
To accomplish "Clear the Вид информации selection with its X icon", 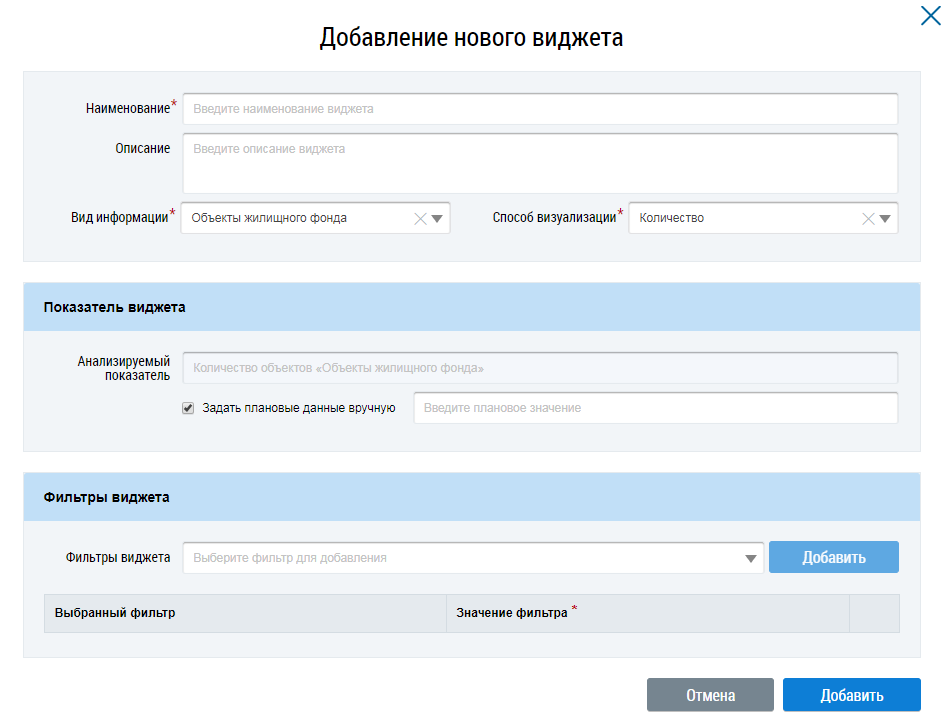I will (420, 219).
